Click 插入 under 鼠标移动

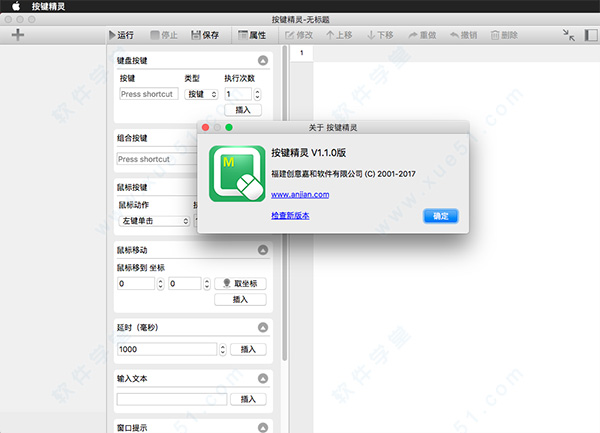tap(240, 300)
